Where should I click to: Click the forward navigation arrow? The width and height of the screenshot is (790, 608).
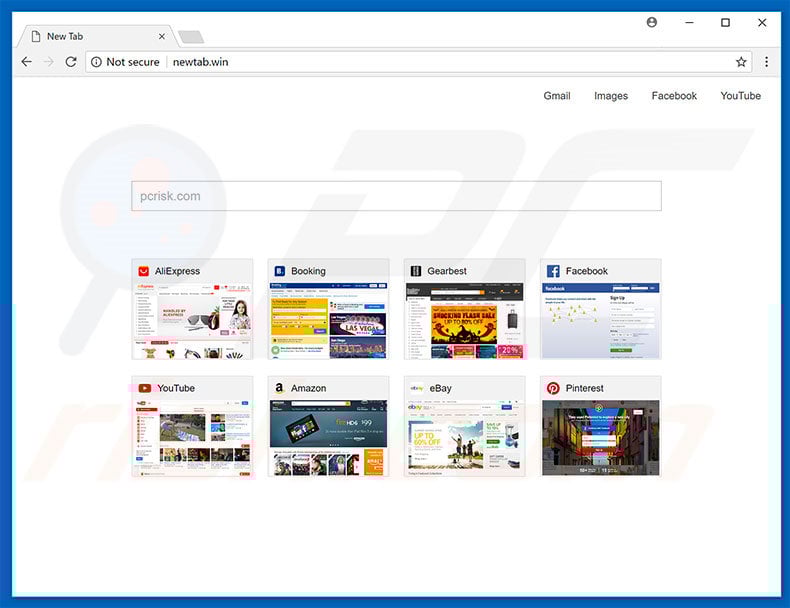click(x=49, y=62)
